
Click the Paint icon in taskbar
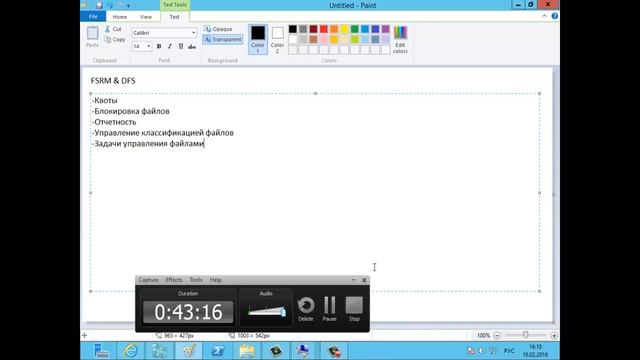[189, 351]
